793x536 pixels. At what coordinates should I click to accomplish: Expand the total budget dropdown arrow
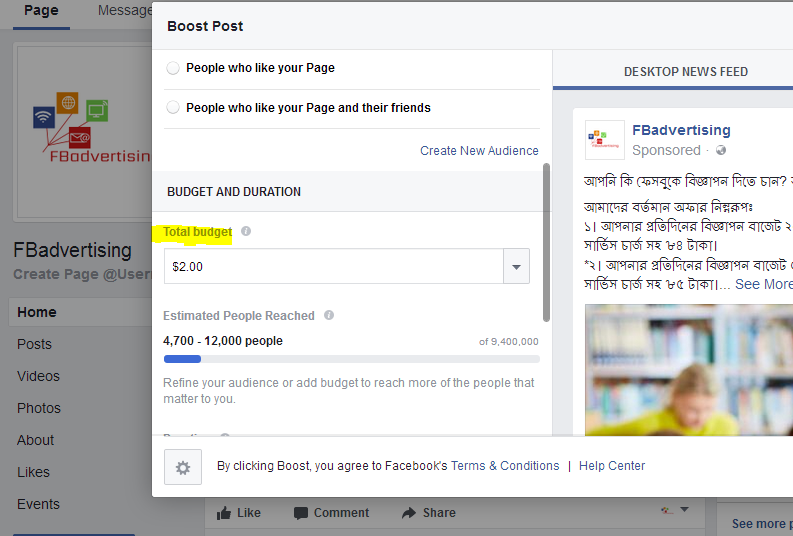516,266
